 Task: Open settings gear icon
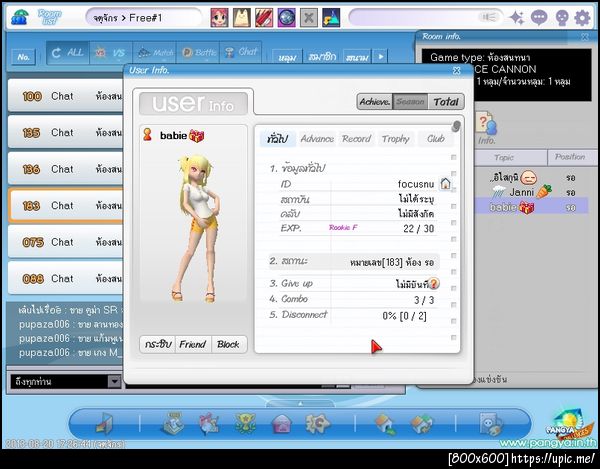tap(583, 18)
